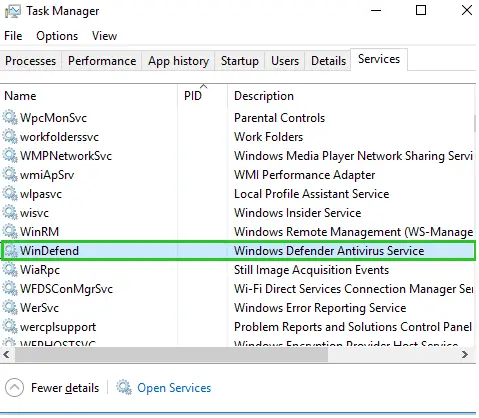
Task: Select the workfolderssvc service name
Action: click(x=59, y=137)
